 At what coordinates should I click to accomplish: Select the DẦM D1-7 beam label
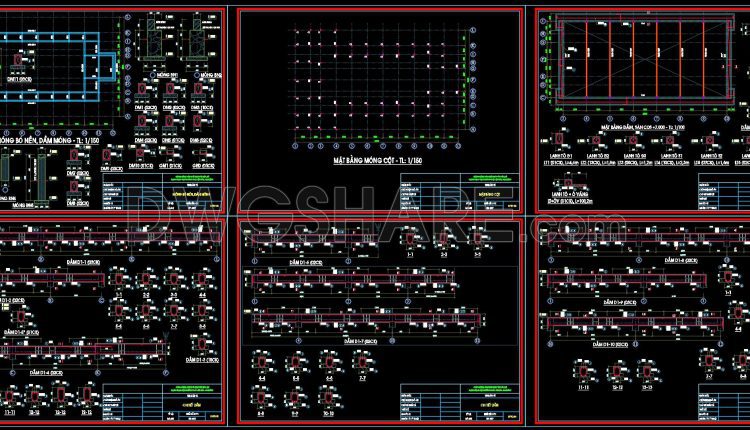[361, 342]
